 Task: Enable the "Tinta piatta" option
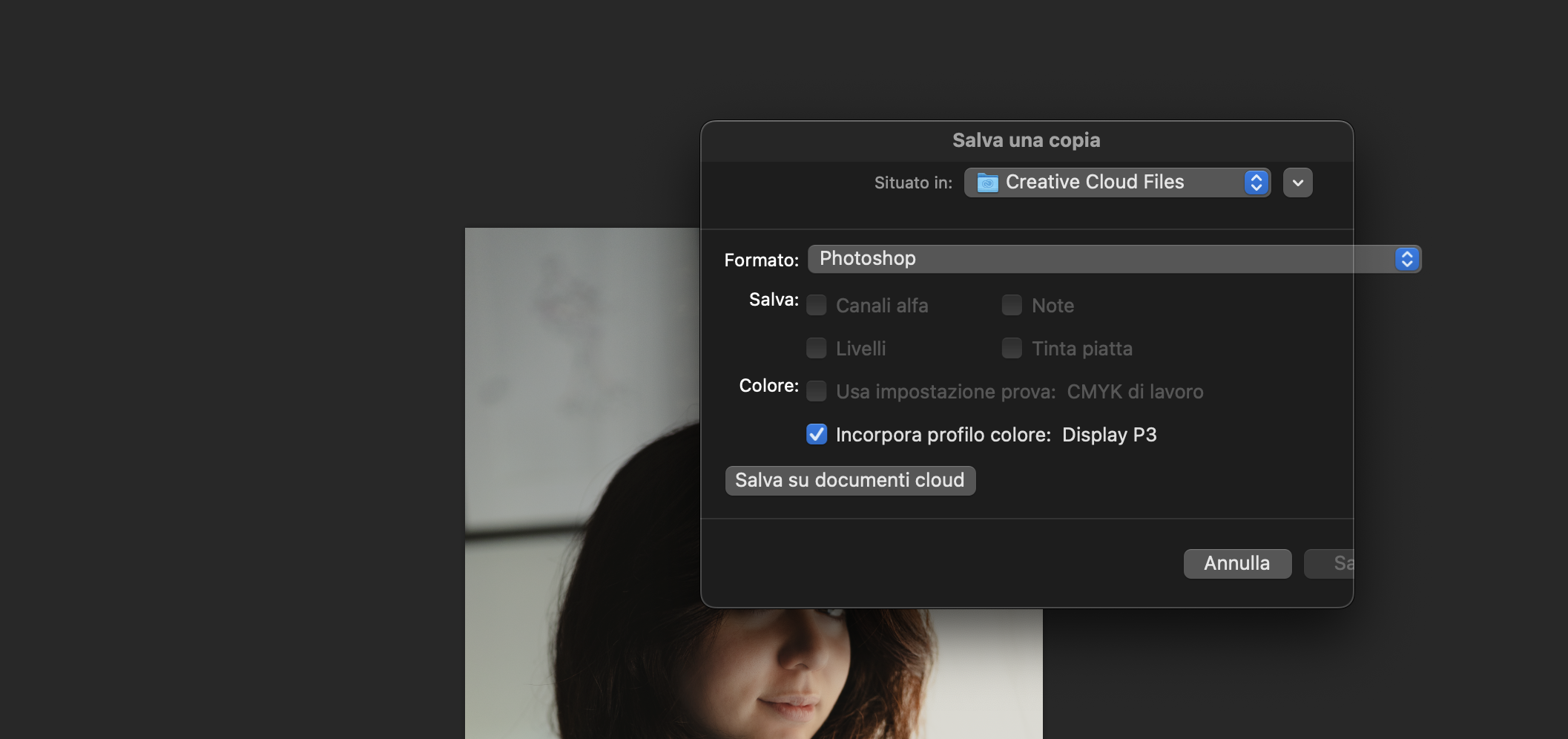(x=1012, y=348)
